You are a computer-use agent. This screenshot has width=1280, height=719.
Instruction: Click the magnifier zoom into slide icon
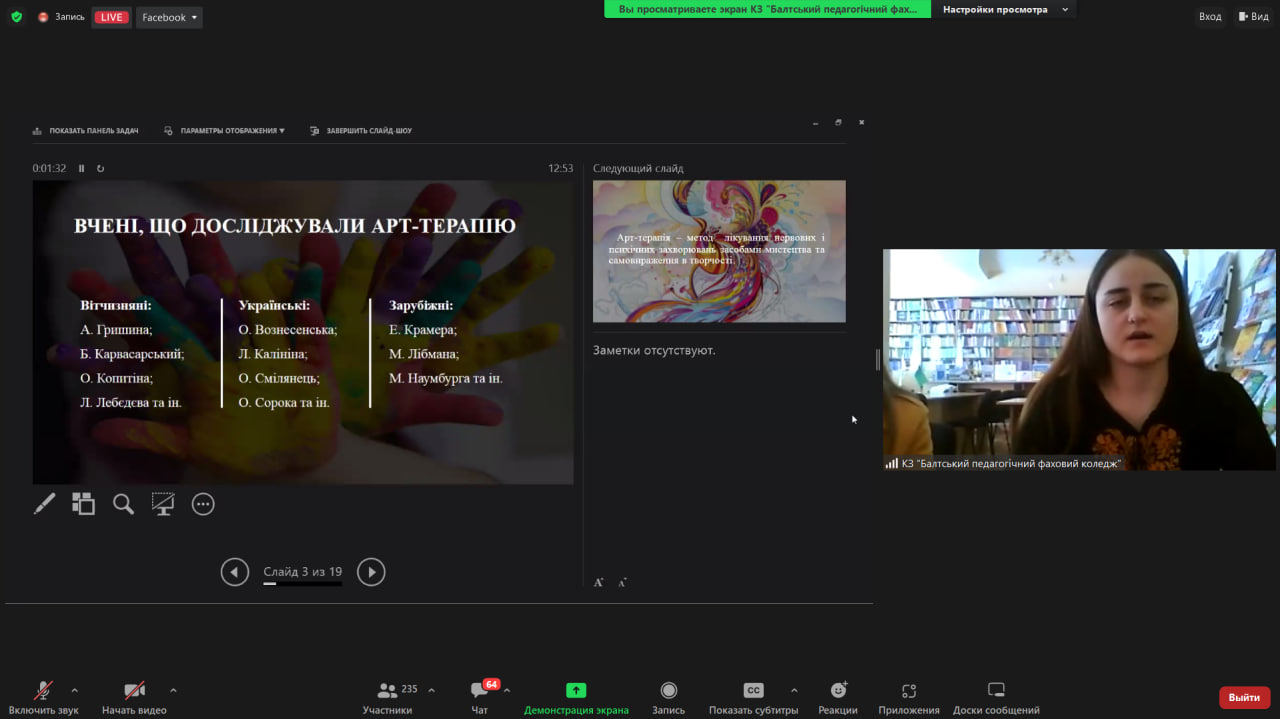123,504
